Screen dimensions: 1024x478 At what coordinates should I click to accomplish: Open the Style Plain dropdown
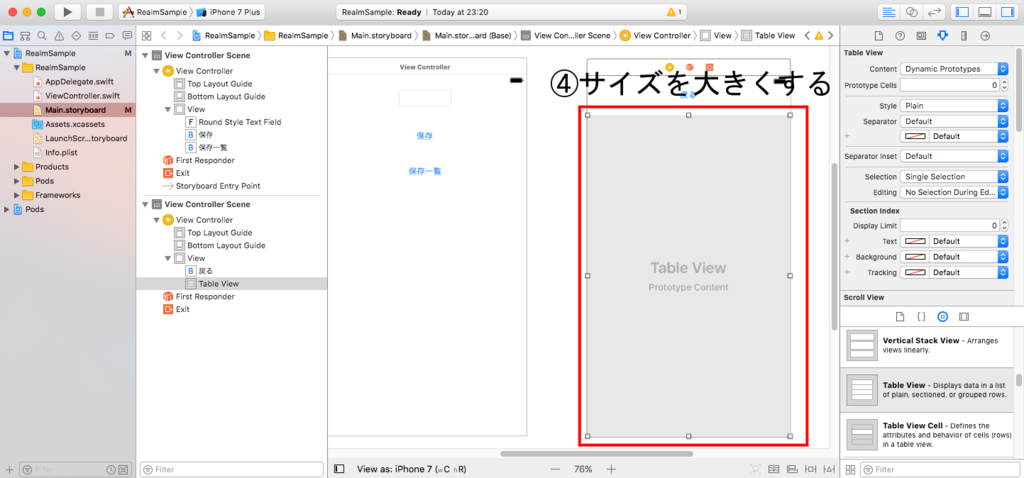tap(954, 105)
